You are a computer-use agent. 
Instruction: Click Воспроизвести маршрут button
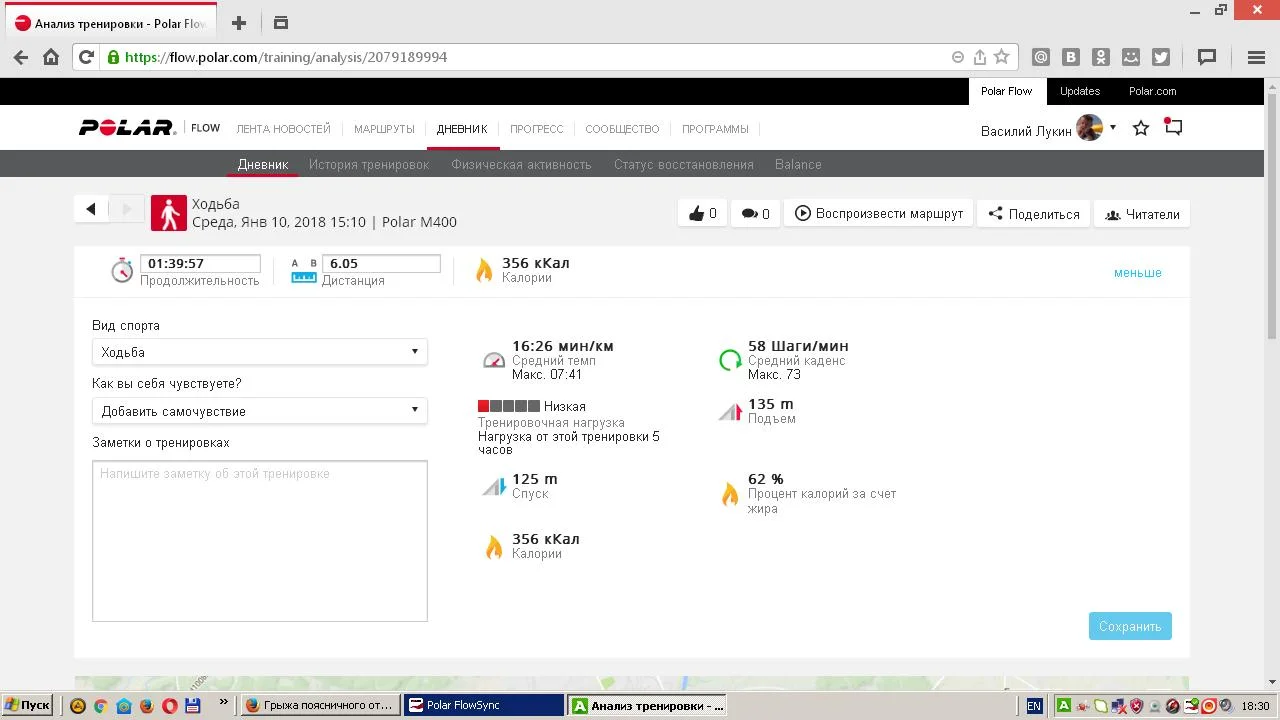[x=879, y=214]
